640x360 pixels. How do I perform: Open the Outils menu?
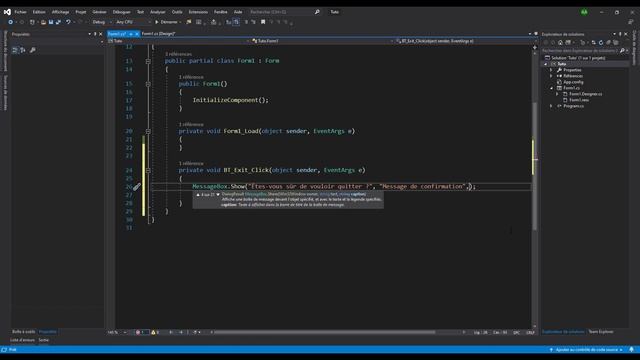pos(177,12)
